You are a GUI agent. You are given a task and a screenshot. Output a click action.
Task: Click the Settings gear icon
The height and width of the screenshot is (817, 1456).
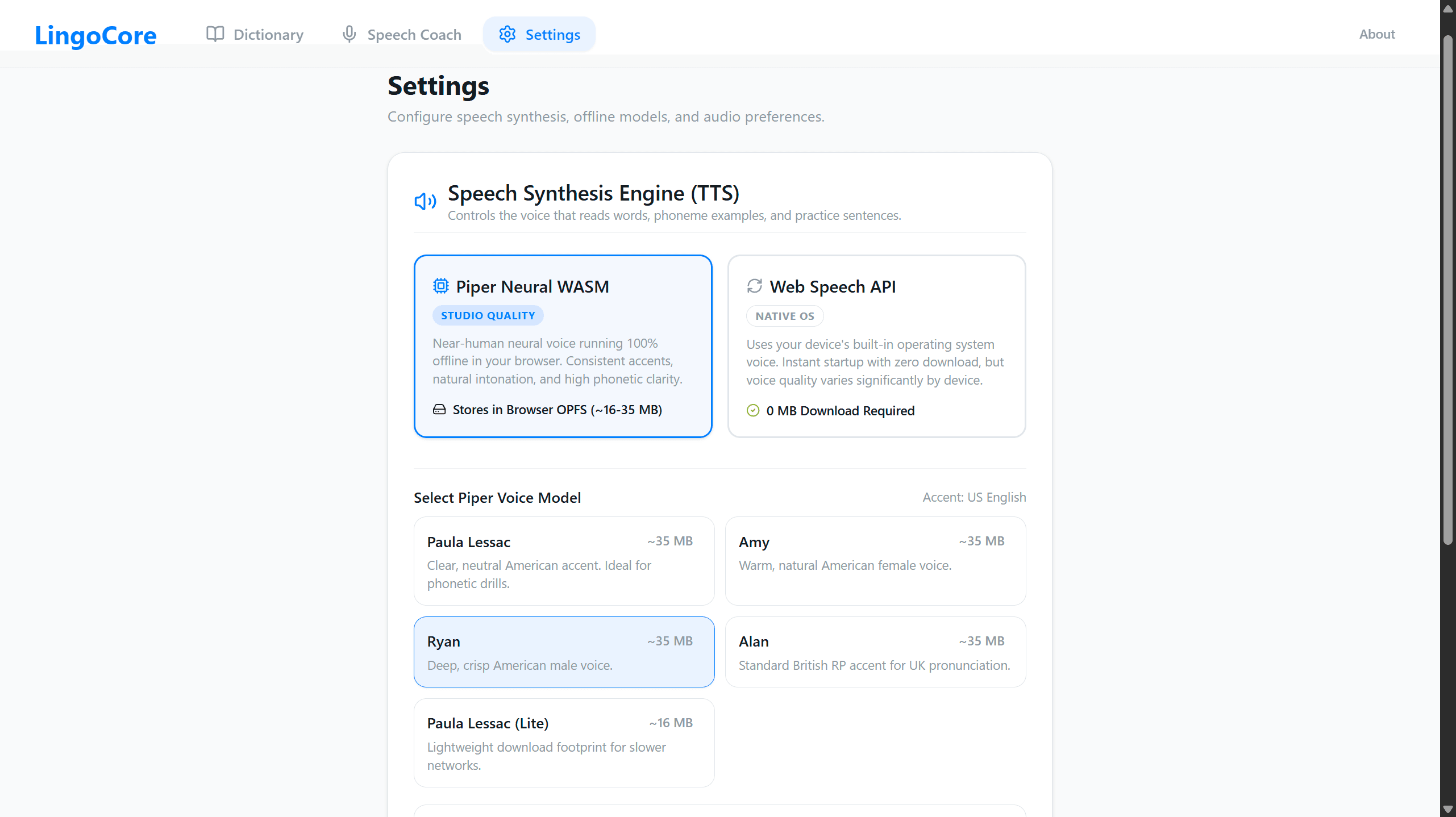pos(507,34)
